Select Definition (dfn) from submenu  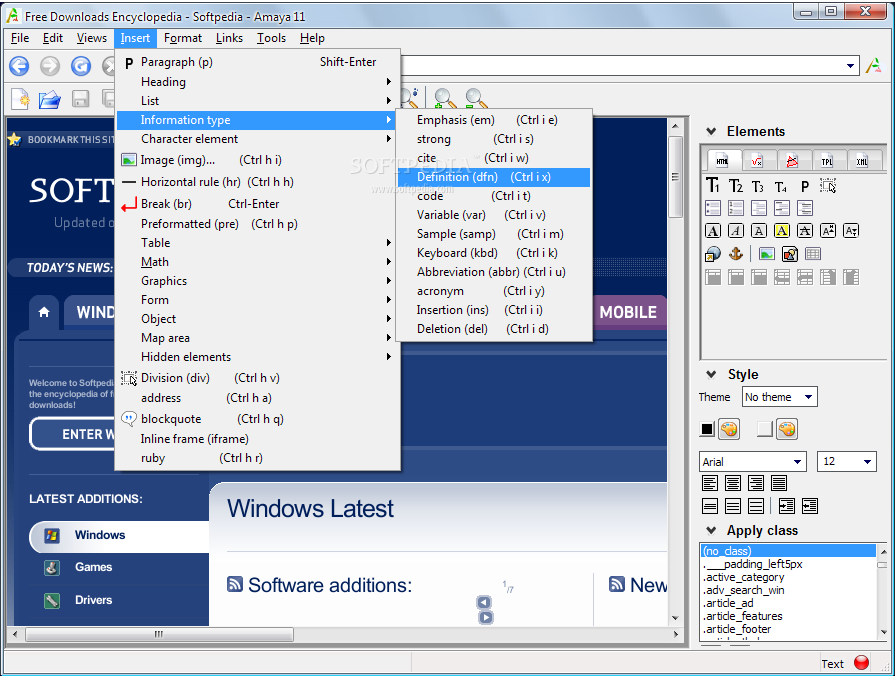tap(494, 177)
